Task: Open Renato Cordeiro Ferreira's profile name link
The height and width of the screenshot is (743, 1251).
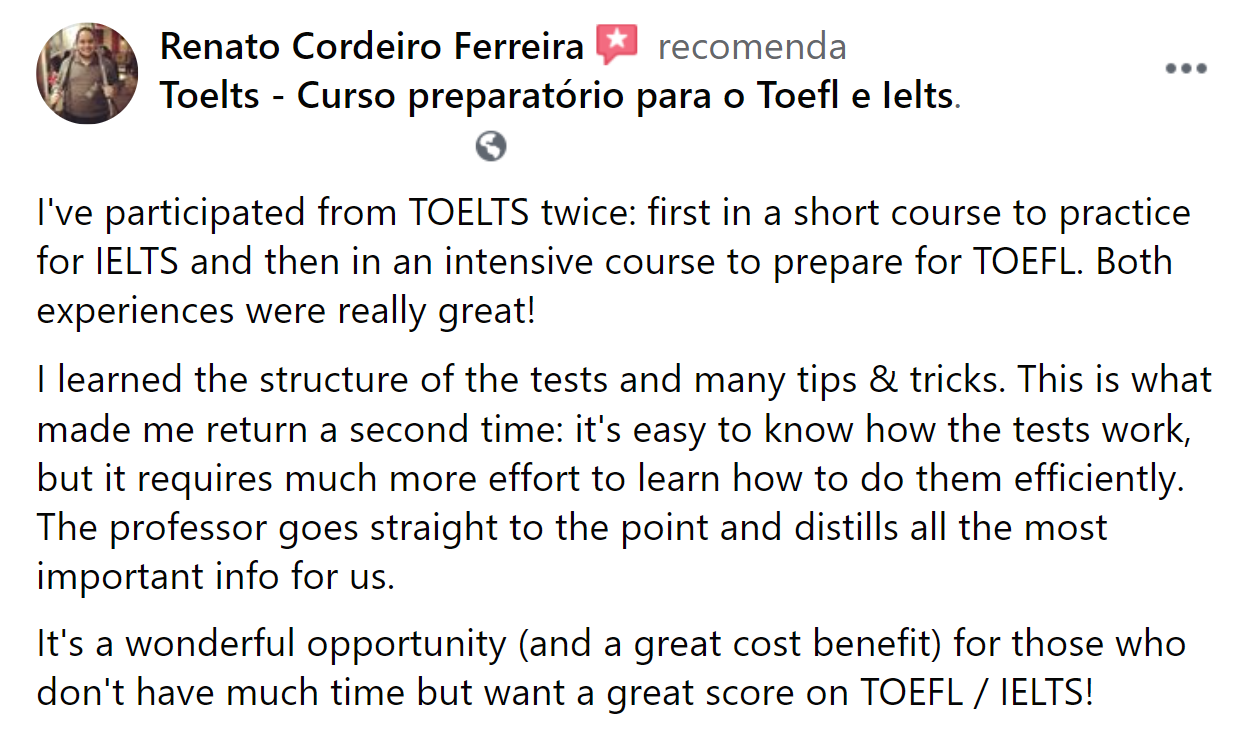Action: point(372,46)
